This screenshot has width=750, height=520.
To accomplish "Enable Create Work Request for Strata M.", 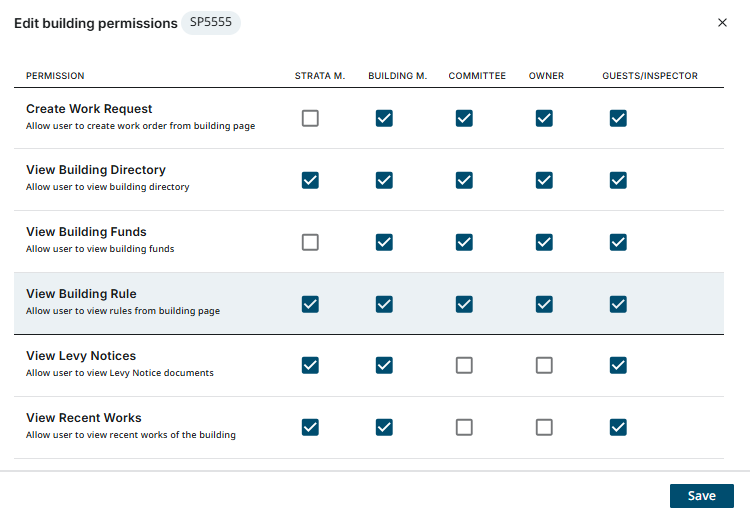I will 310,118.
